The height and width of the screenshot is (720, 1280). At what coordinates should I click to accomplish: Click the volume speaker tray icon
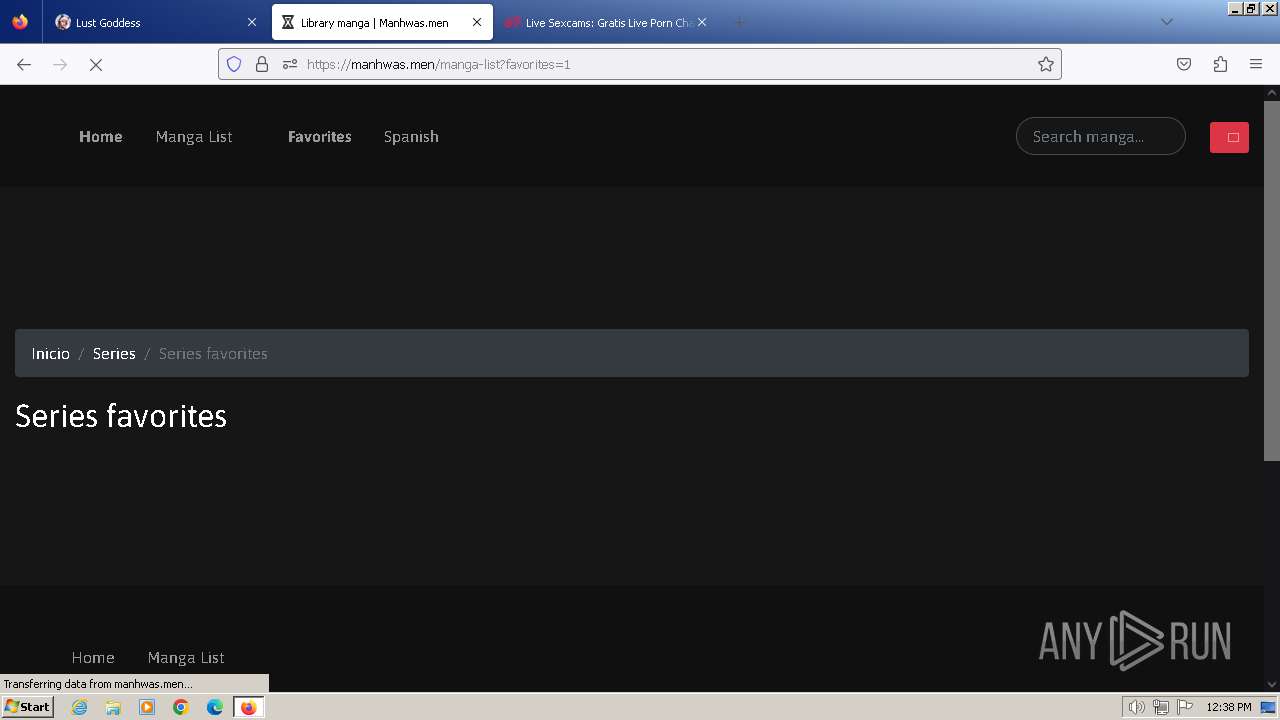[1136, 707]
